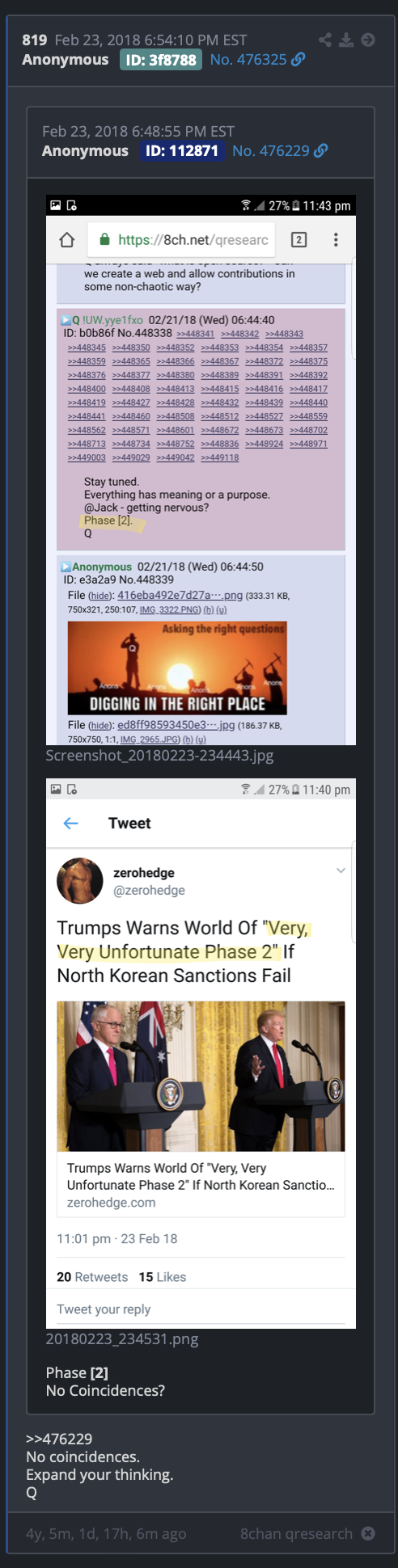398x1568 pixels.
Task: Click the 8ch.net qresearch address bar
Action: click(182, 240)
